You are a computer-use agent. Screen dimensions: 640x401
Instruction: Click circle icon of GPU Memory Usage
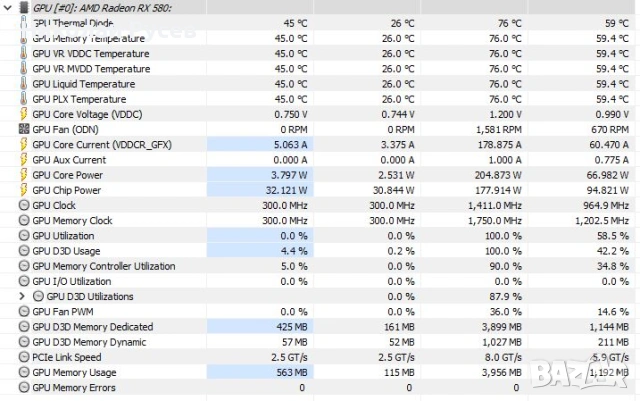[24, 372]
